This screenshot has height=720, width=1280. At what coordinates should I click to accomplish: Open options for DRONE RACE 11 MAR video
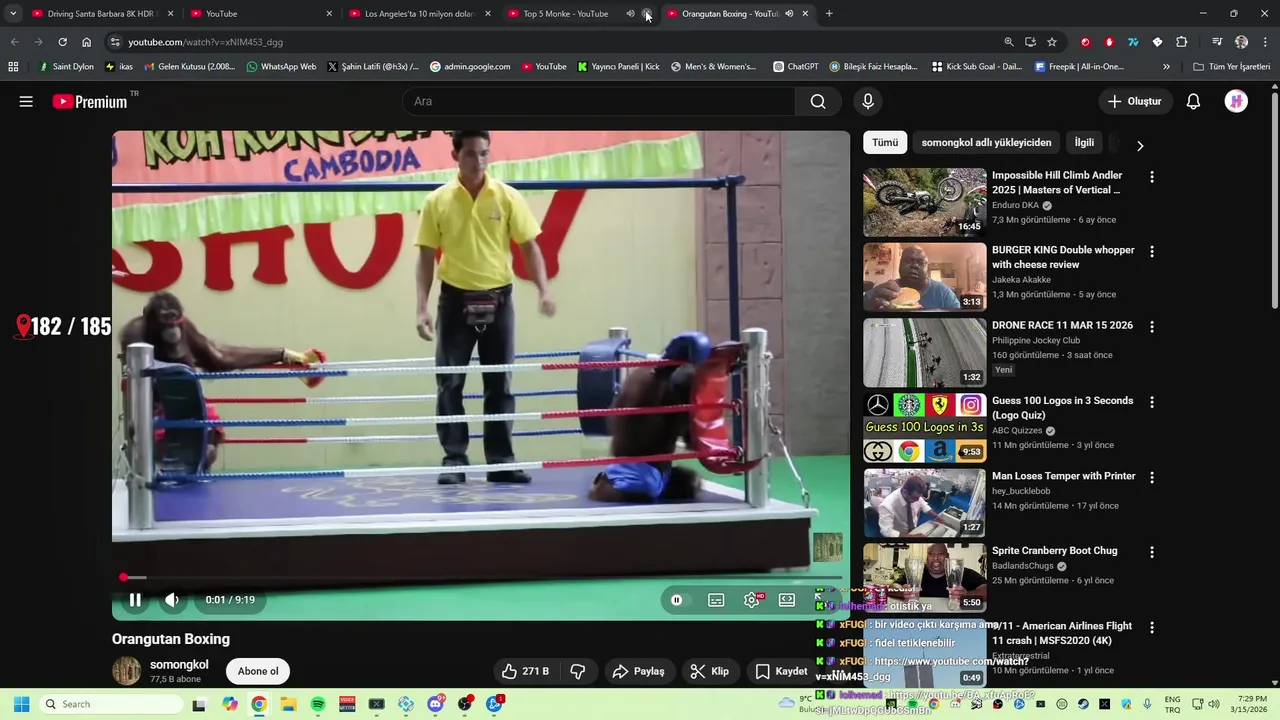click(1152, 327)
